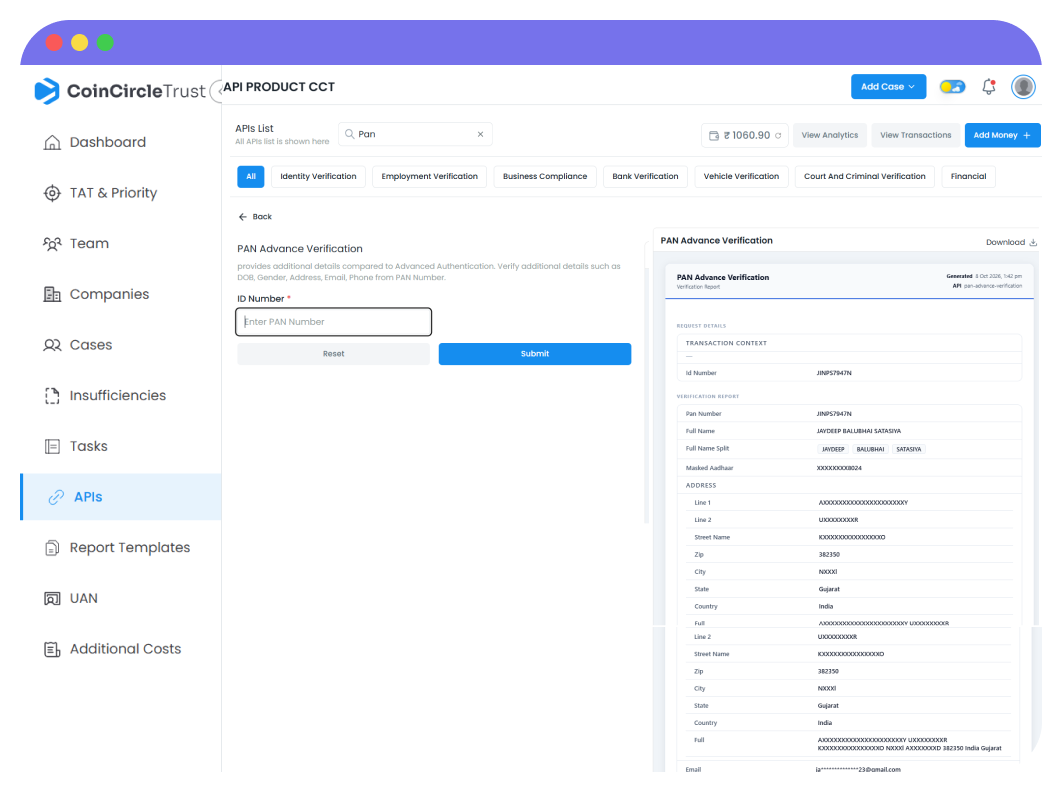Screen dimensions: 1062x792
Task: Clear the Pan search text
Action: [x=480, y=134]
